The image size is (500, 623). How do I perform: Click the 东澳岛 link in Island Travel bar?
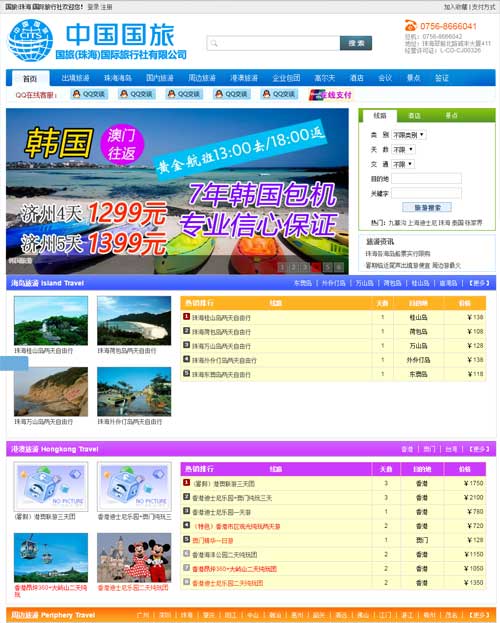point(303,283)
